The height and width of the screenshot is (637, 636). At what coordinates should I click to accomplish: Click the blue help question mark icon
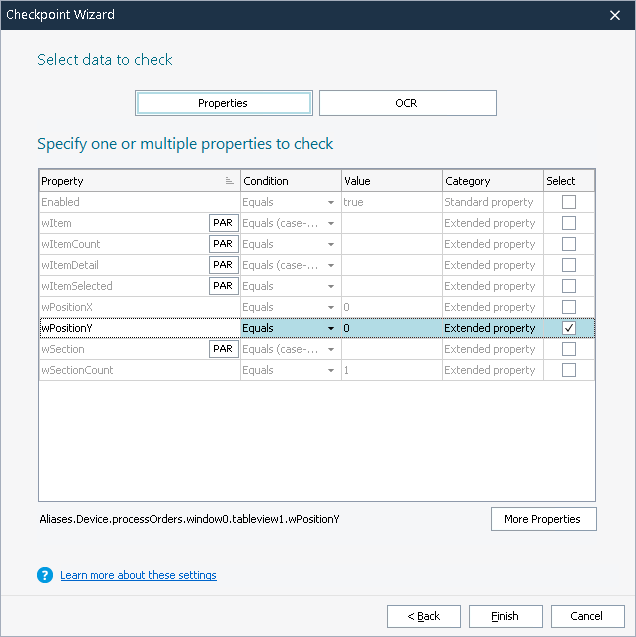point(45,575)
